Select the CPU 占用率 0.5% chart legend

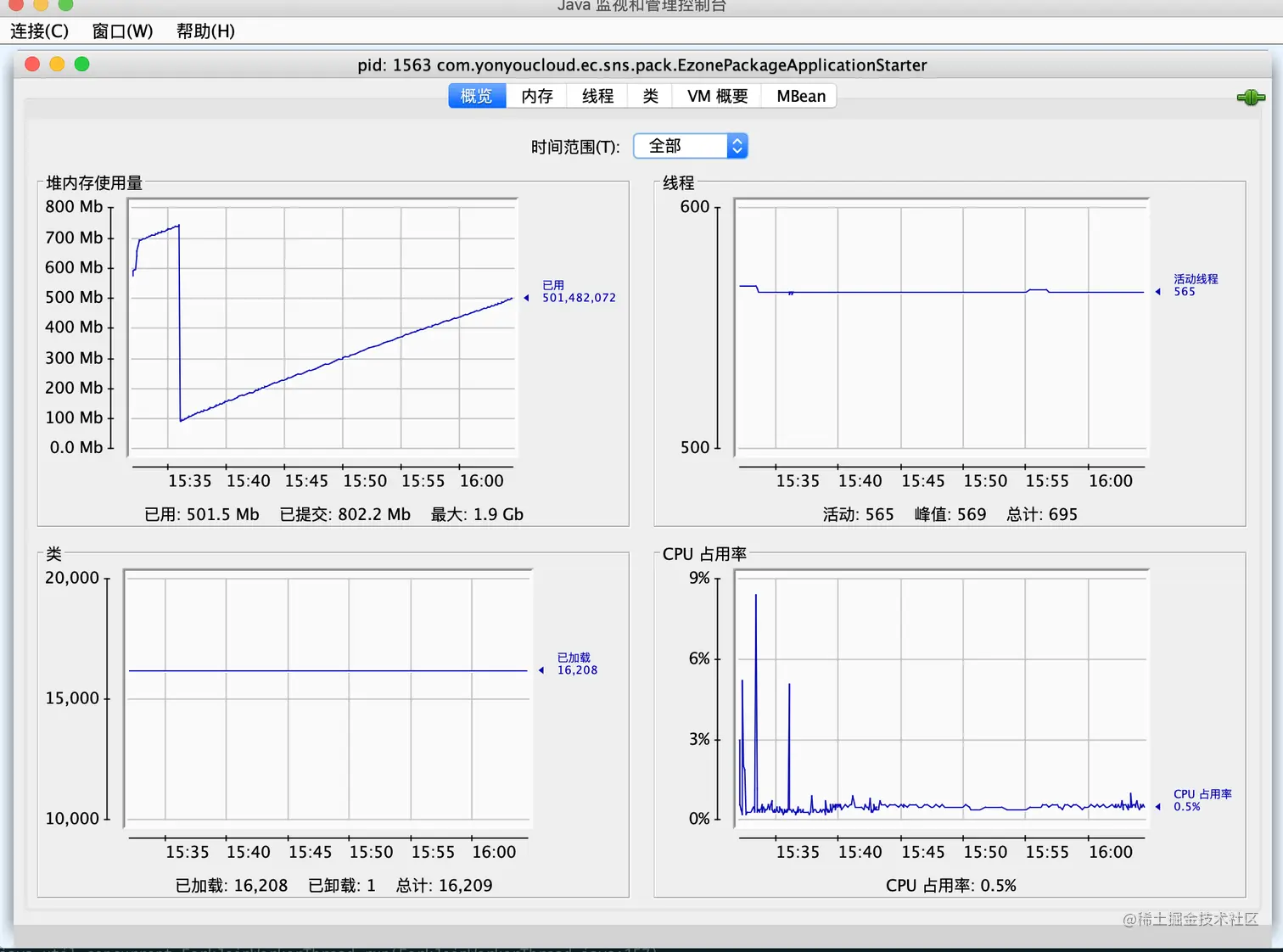point(1202,800)
